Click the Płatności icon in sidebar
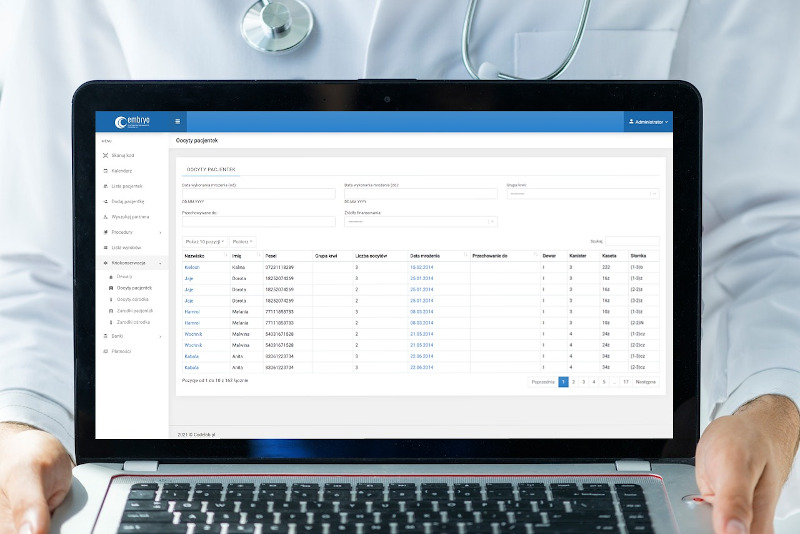800x534 pixels. [105, 351]
